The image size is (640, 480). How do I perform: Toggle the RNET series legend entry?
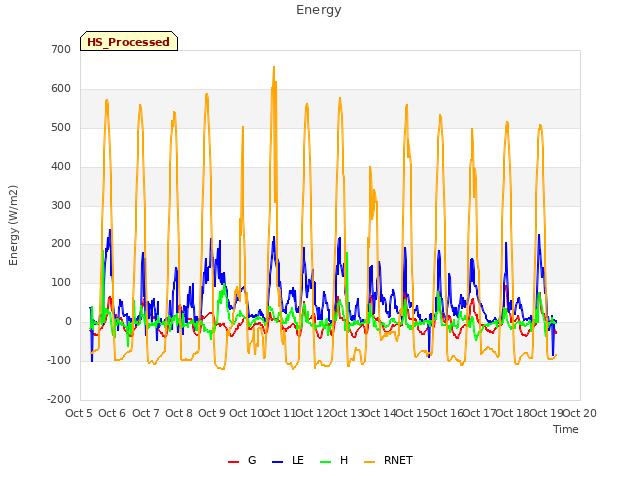click(388, 460)
